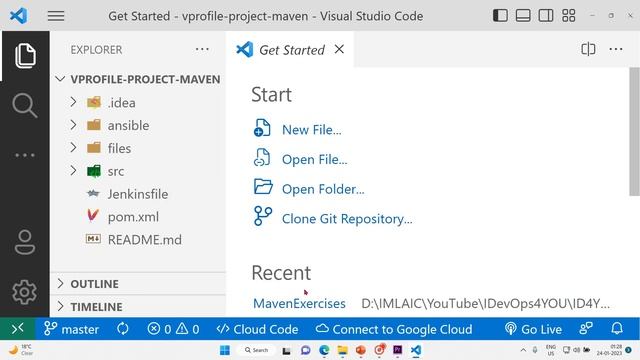Open recent MavenExercises project
Viewport: 640px width, 360px height.
click(x=299, y=303)
